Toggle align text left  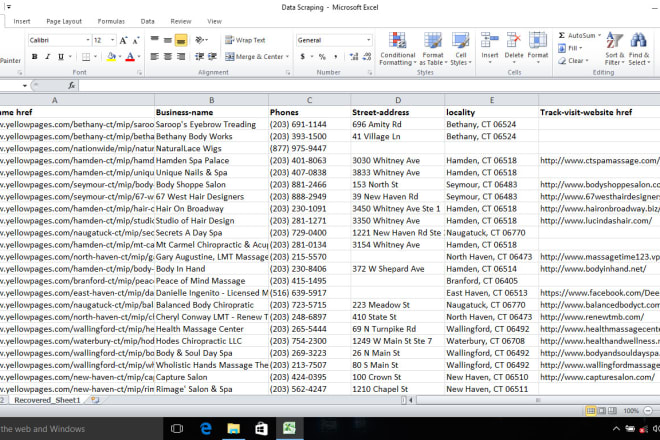click(x=154, y=56)
